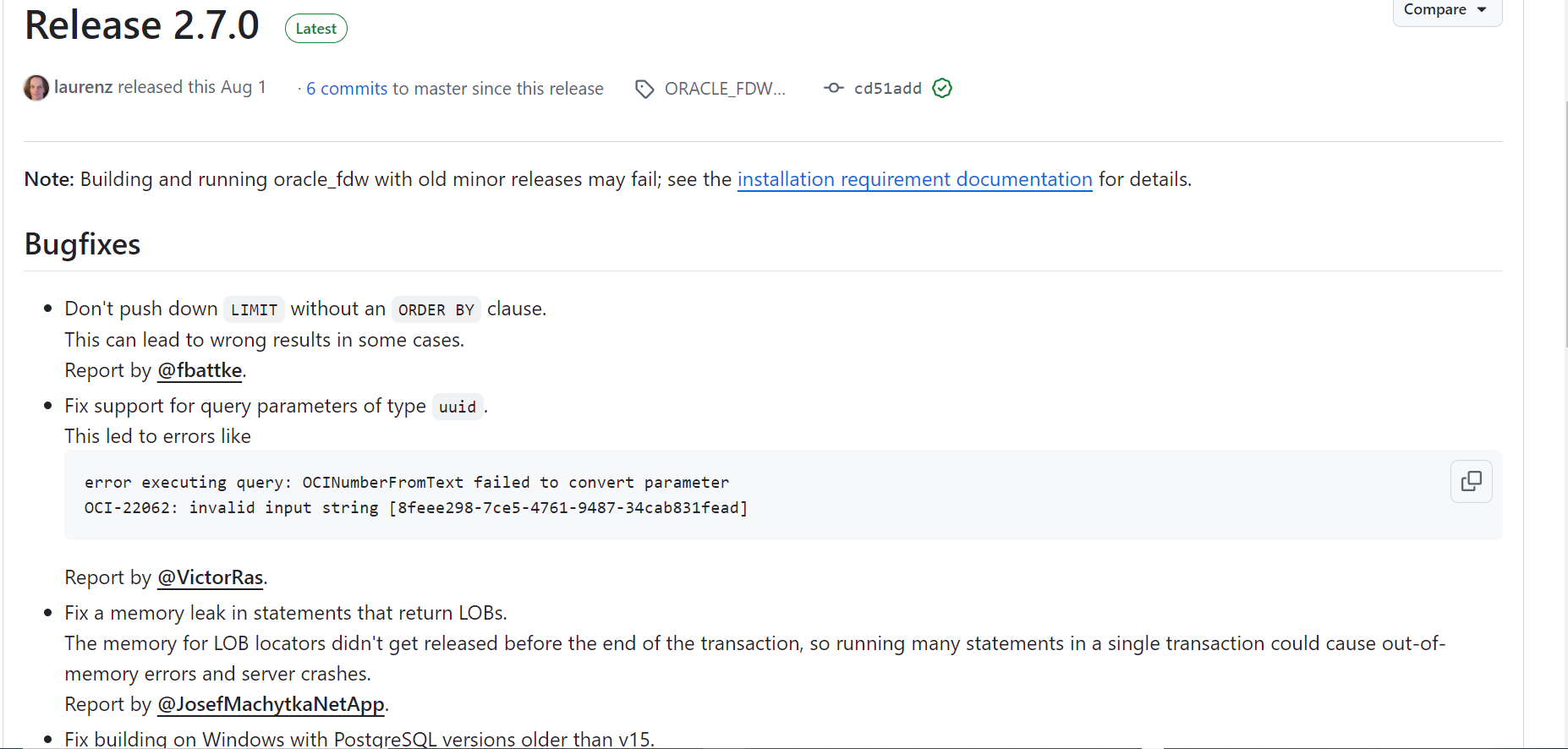Image resolution: width=1568 pixels, height=749 pixels.
Task: Open commit cd51add
Action: coord(887,89)
